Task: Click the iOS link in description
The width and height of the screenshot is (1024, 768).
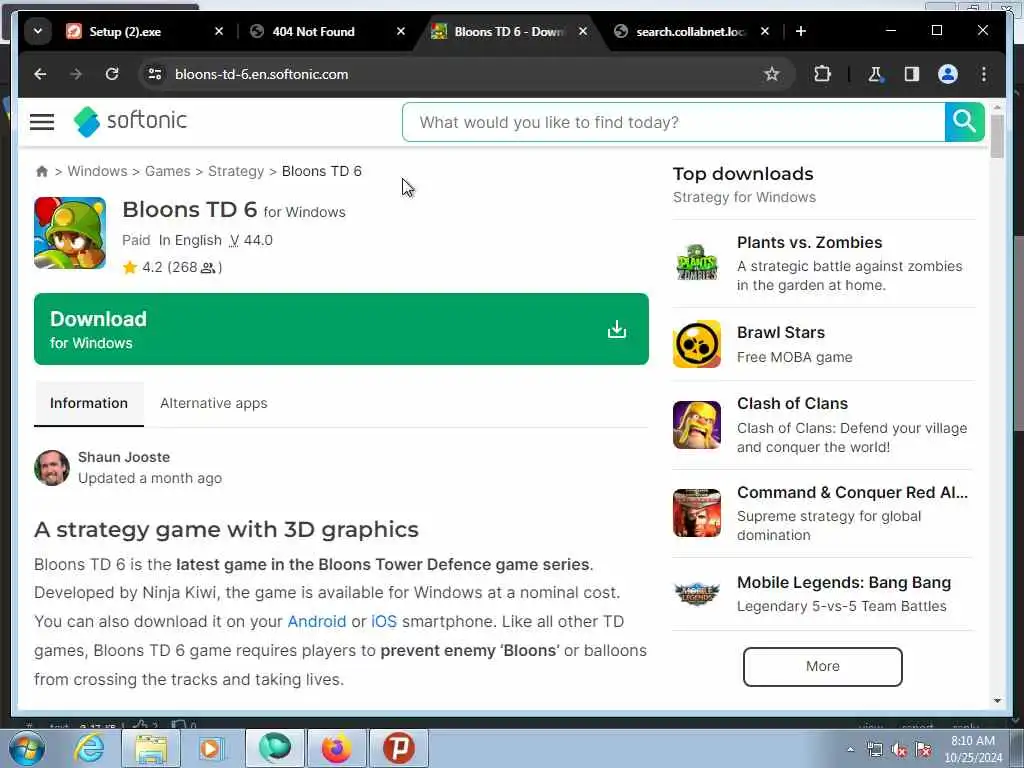Action: tap(384, 621)
